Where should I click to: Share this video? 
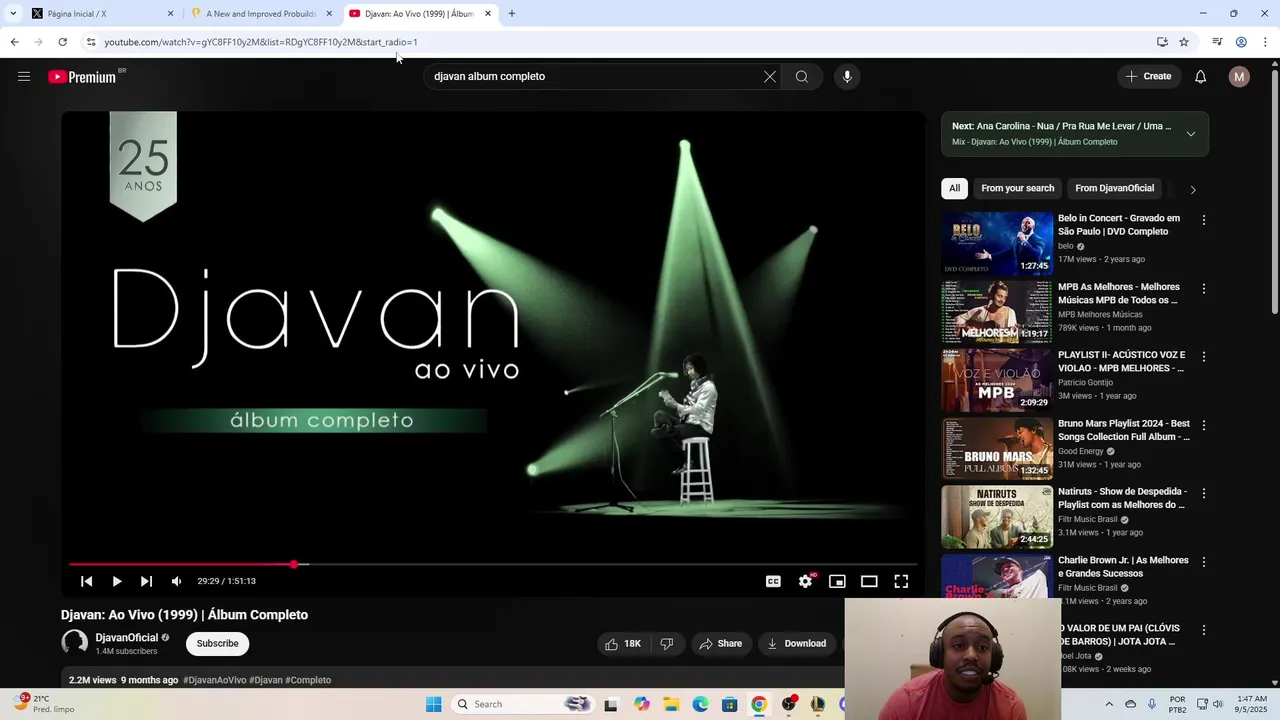click(x=720, y=643)
